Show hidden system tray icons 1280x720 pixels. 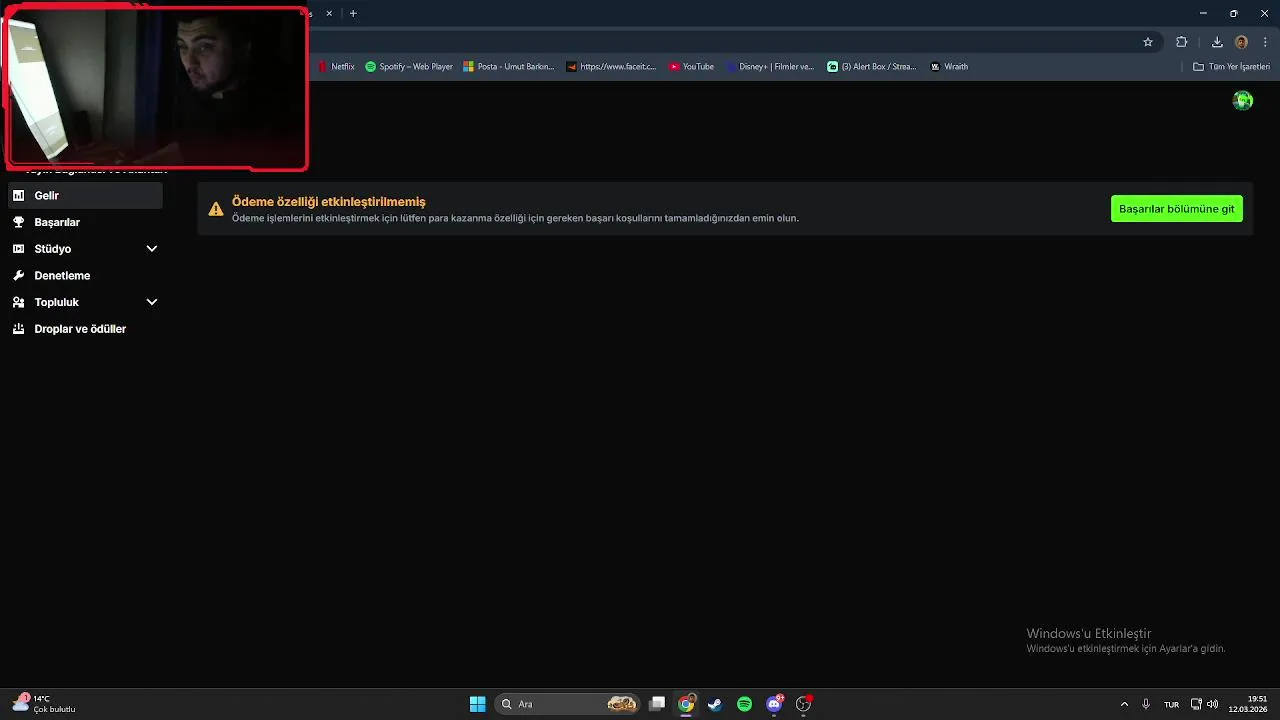(x=1124, y=704)
